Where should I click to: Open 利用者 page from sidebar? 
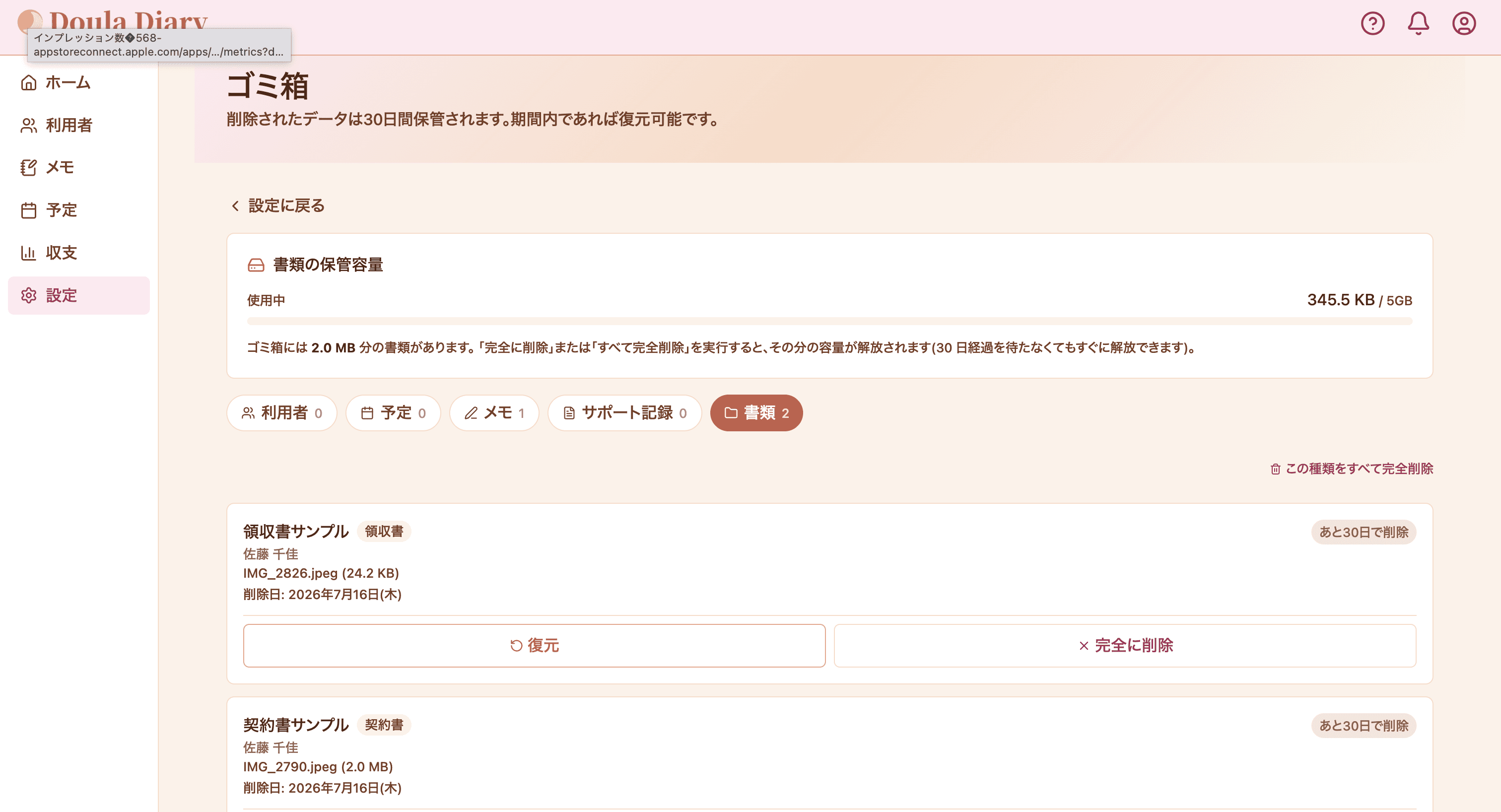point(78,125)
